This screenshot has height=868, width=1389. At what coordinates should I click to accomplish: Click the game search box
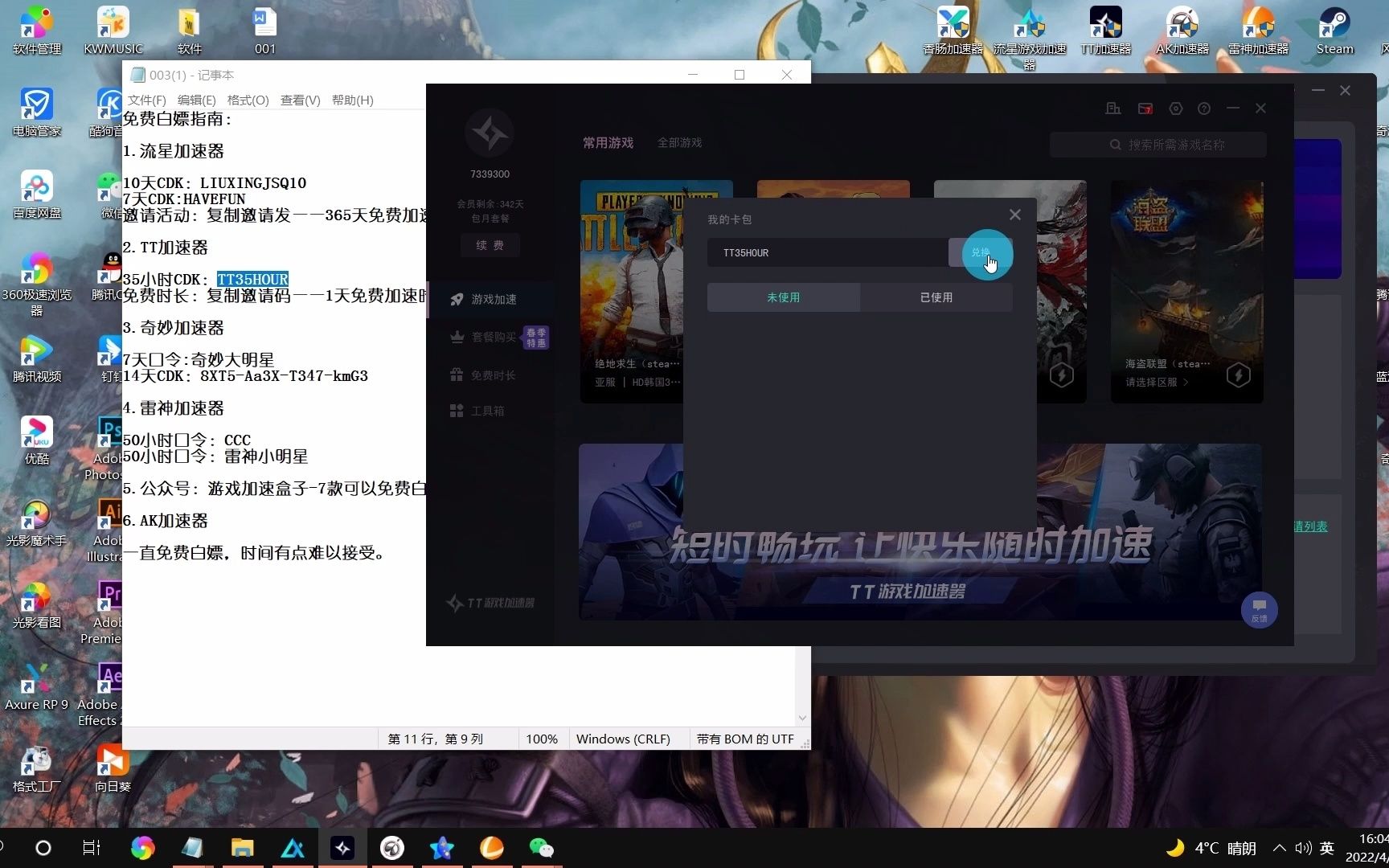pyautogui.click(x=1158, y=145)
